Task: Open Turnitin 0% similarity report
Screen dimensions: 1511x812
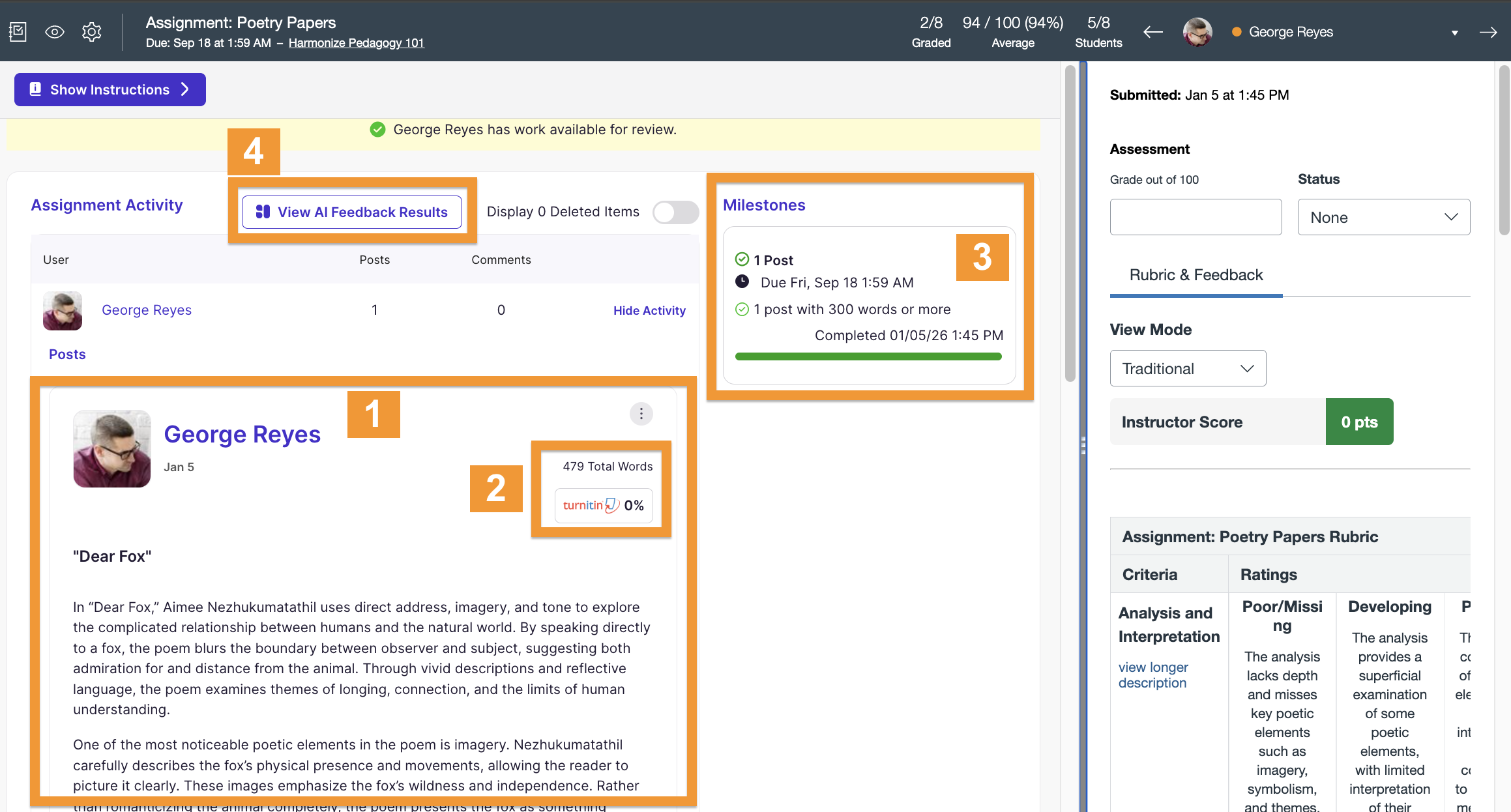Action: pos(604,506)
